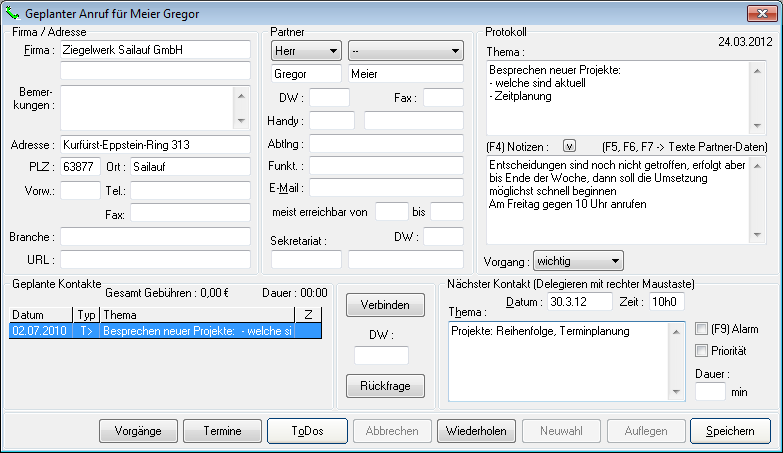Enable the (F9) Alarm checkbox
The height and width of the screenshot is (453, 783).
click(x=701, y=328)
